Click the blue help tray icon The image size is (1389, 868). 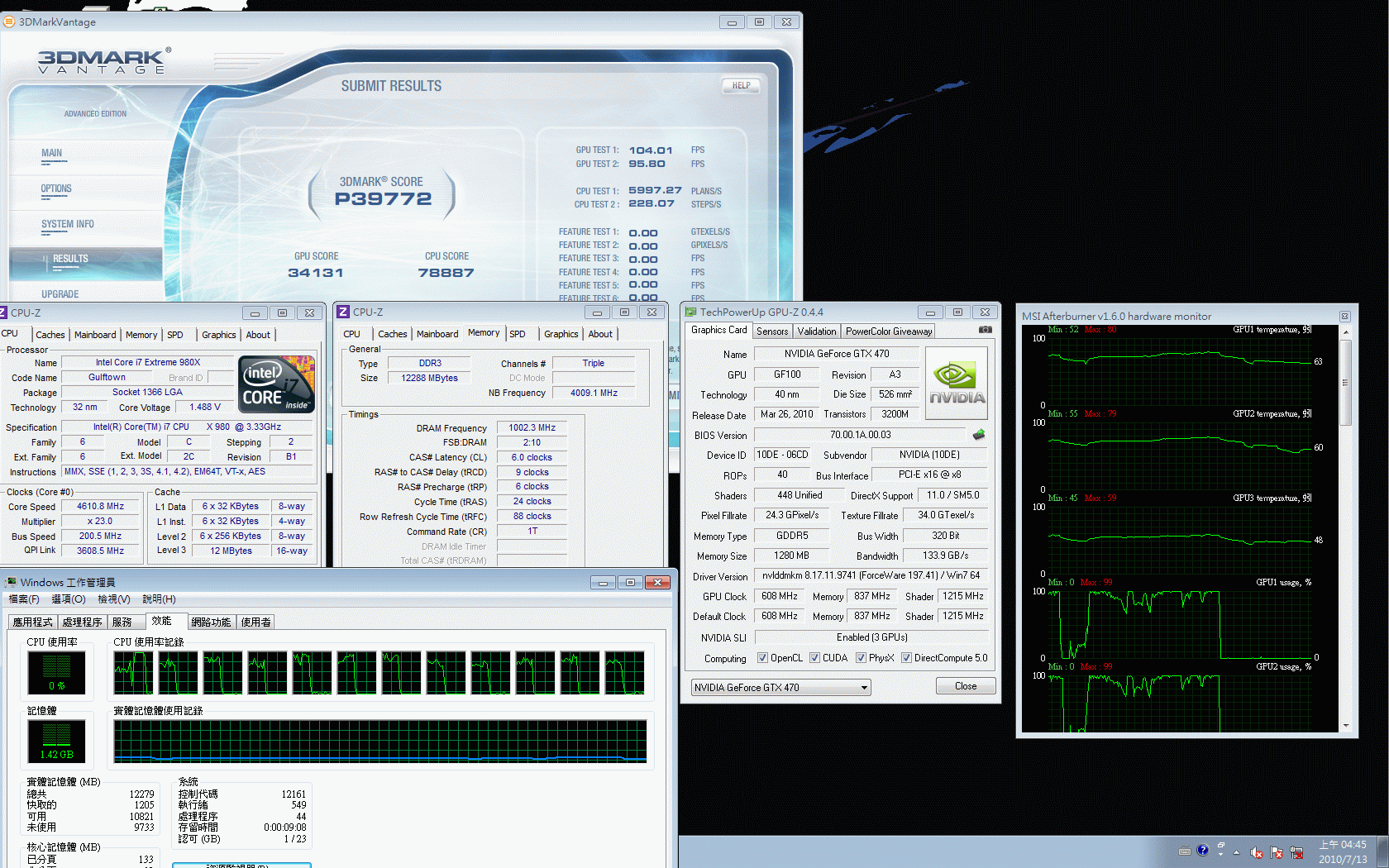(x=1203, y=850)
